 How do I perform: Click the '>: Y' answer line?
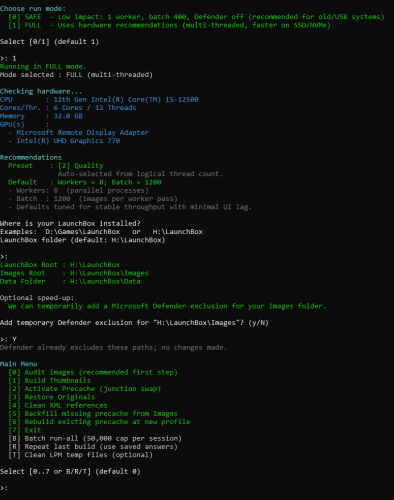(8, 339)
